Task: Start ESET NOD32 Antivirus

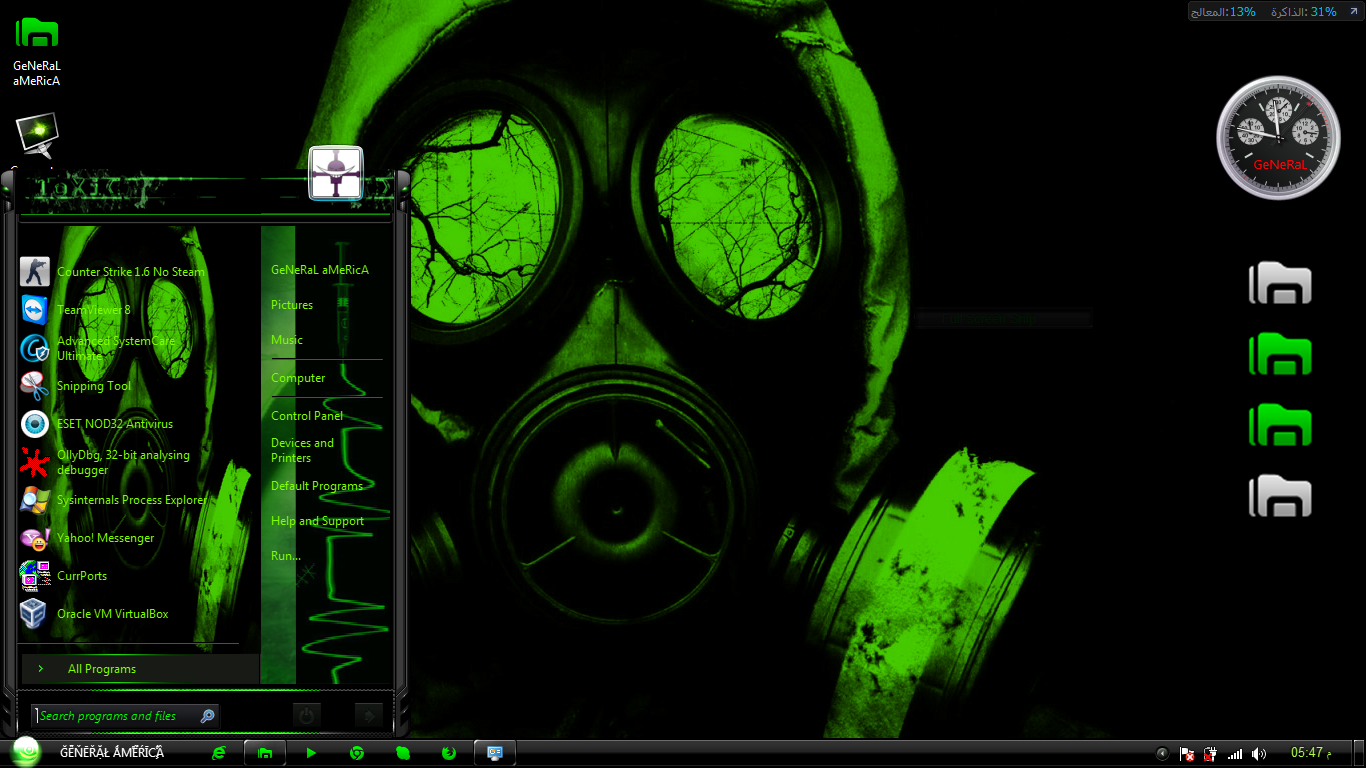Action: tap(114, 424)
